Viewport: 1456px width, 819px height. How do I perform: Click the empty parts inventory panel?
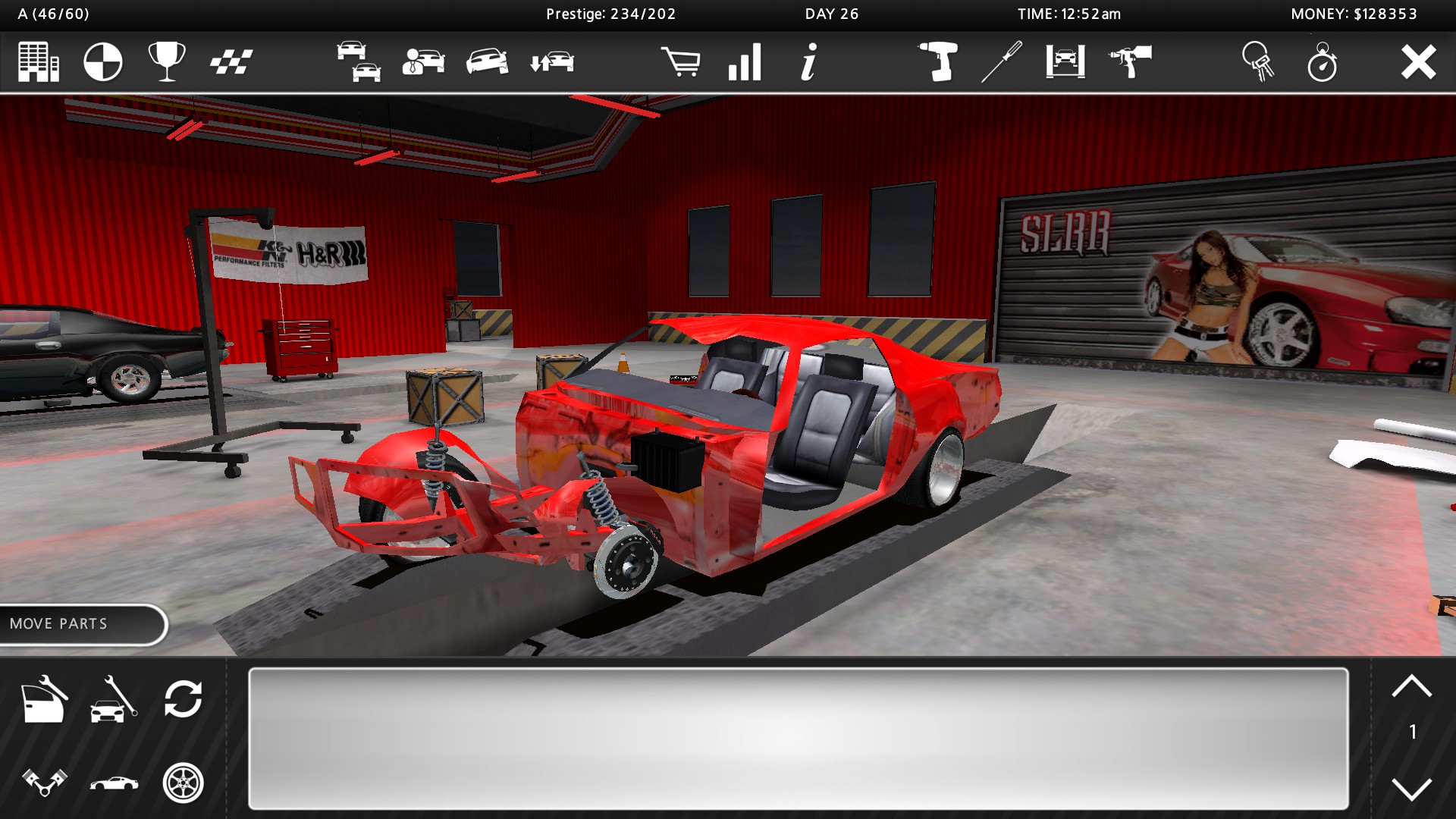[798, 738]
